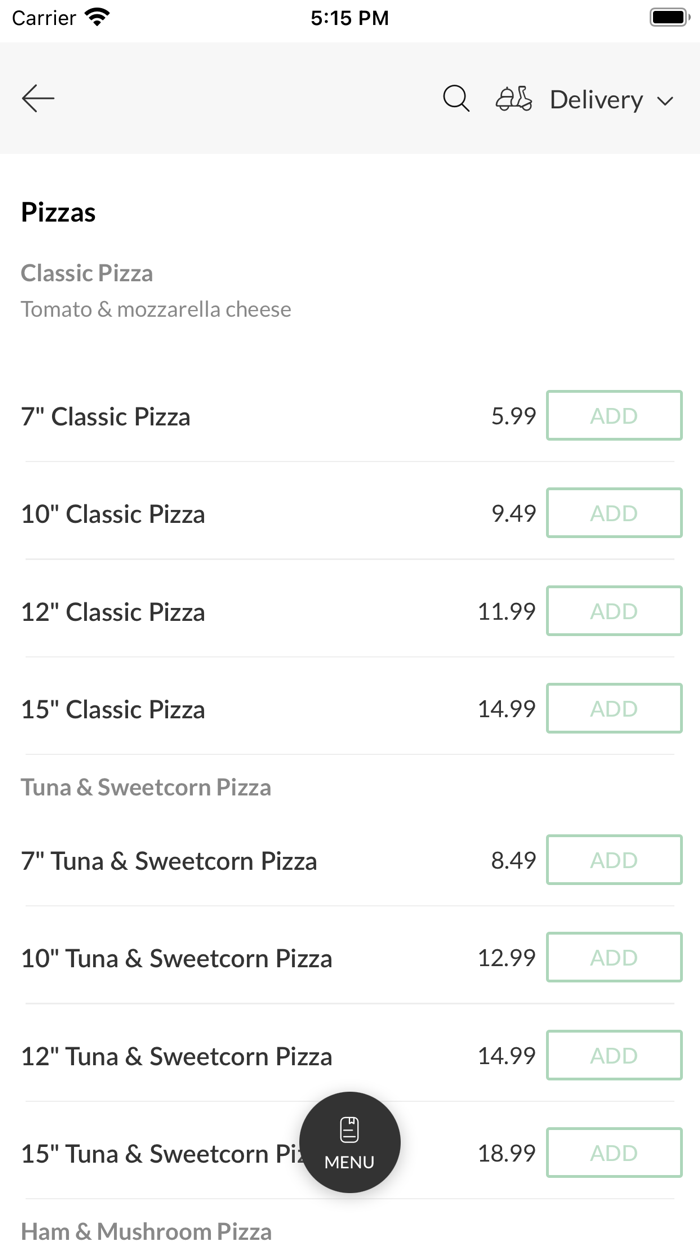Tap the delivery scooter icon in header

click(x=513, y=98)
